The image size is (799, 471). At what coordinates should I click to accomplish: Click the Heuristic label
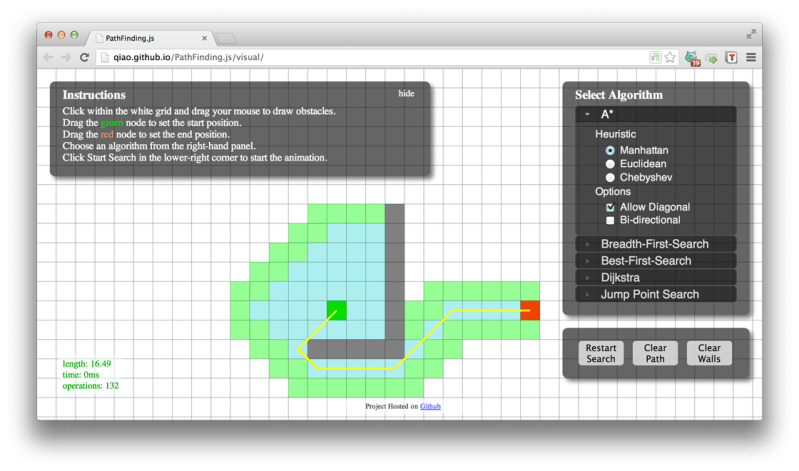[x=616, y=134]
